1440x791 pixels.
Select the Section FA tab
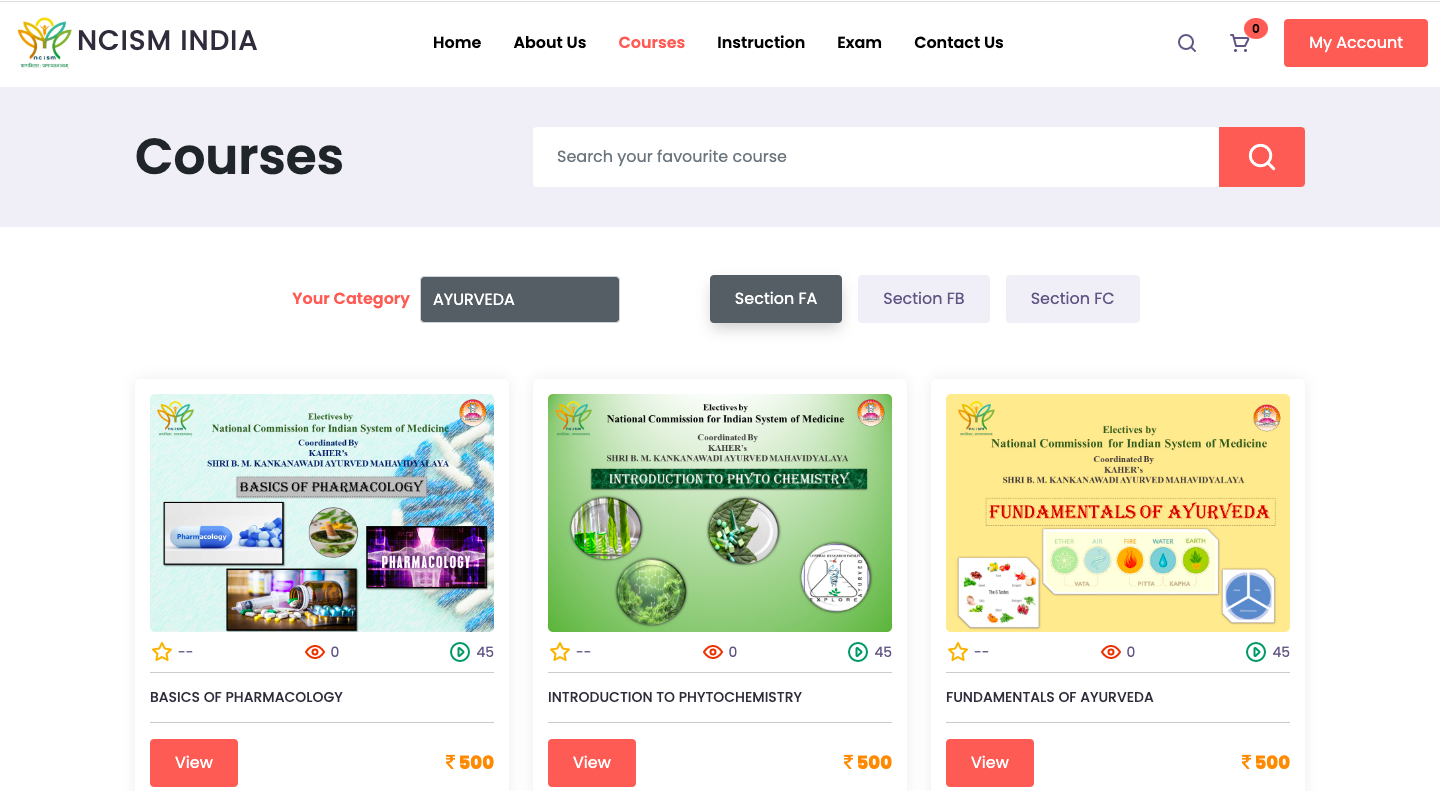coord(776,299)
